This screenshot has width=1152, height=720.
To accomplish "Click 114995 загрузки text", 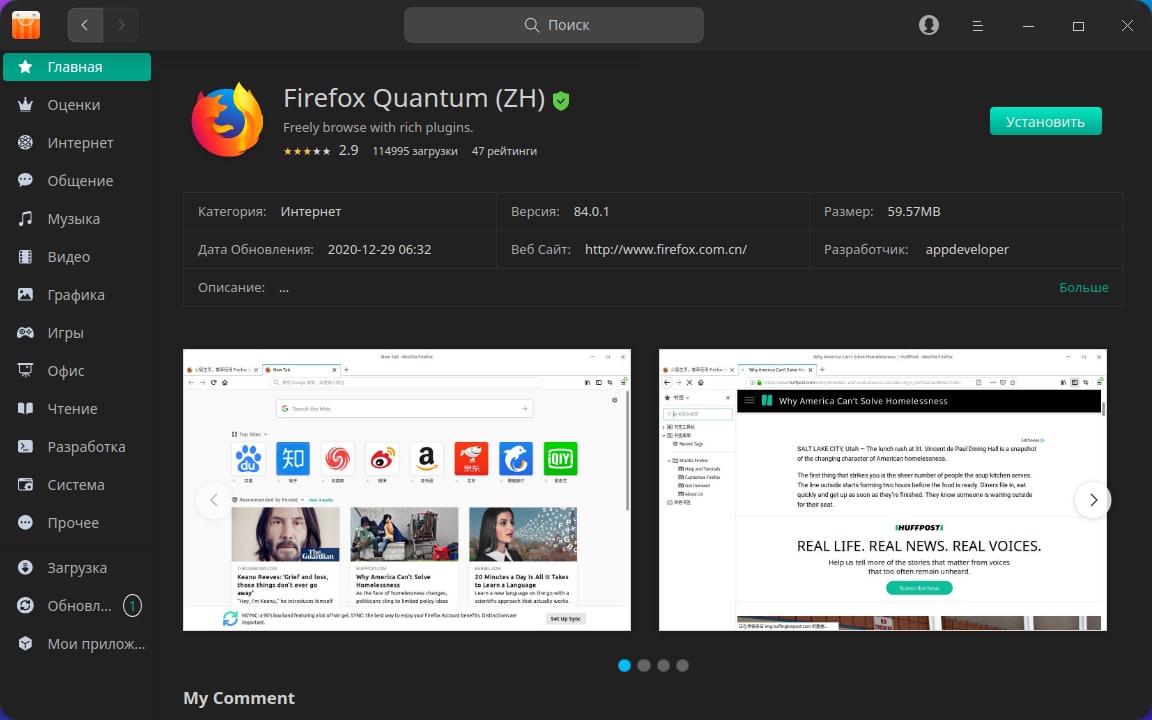I will click(x=415, y=151).
